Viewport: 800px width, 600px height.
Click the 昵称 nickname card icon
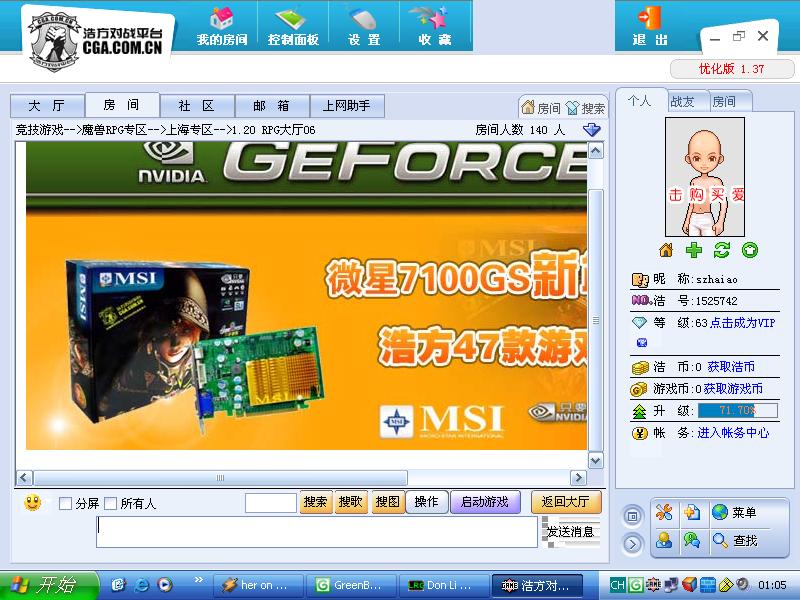pyautogui.click(x=640, y=279)
